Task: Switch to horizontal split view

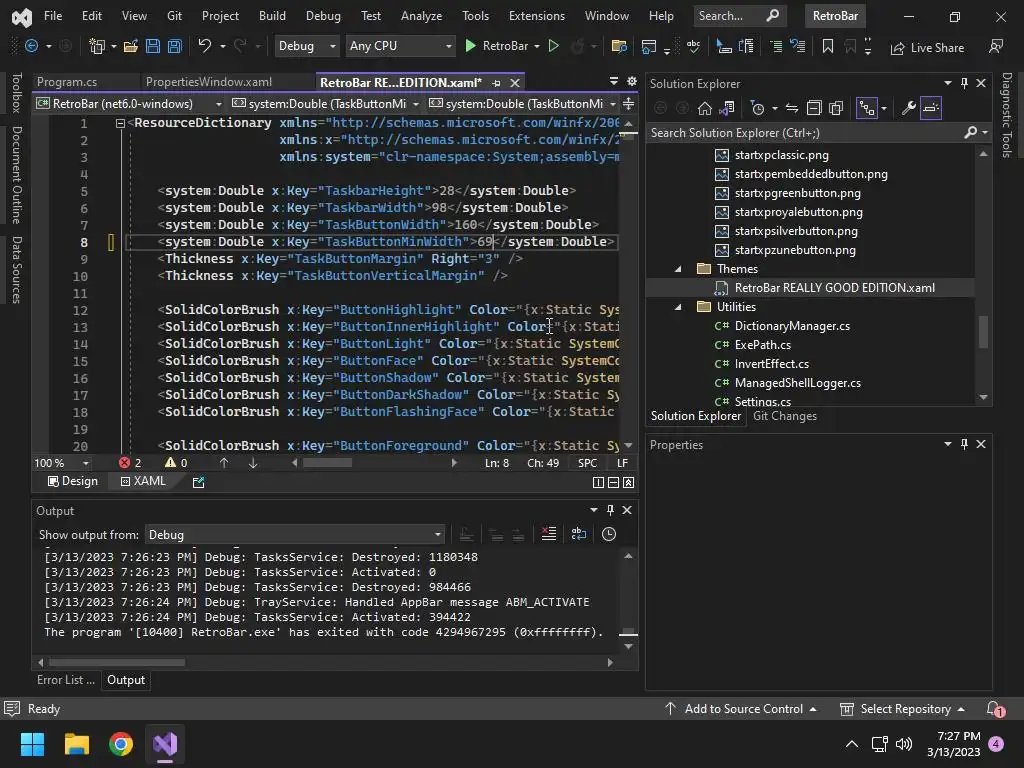Action: click(613, 483)
